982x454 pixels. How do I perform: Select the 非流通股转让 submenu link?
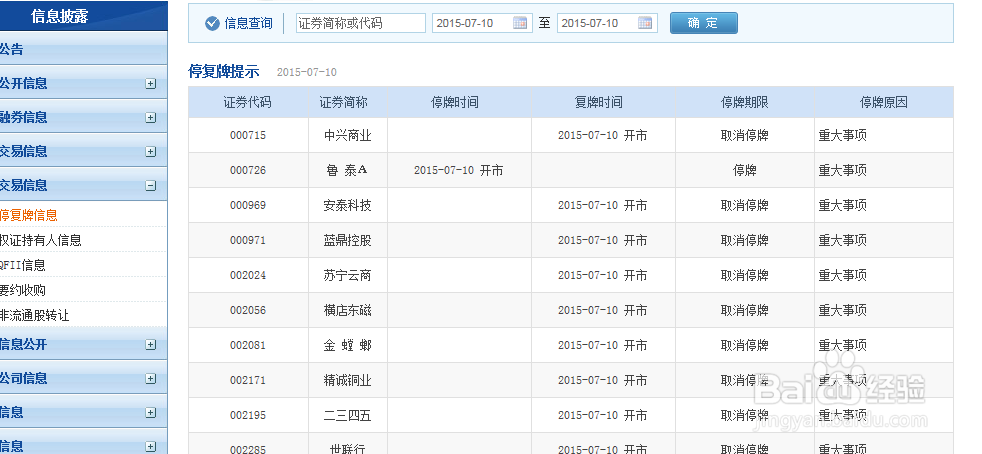point(34,315)
